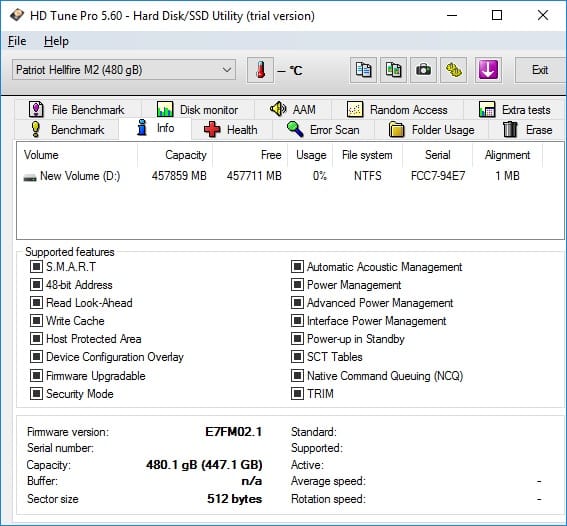Click the Free column header
Viewport: 567px width, 526px height.
pos(250,155)
